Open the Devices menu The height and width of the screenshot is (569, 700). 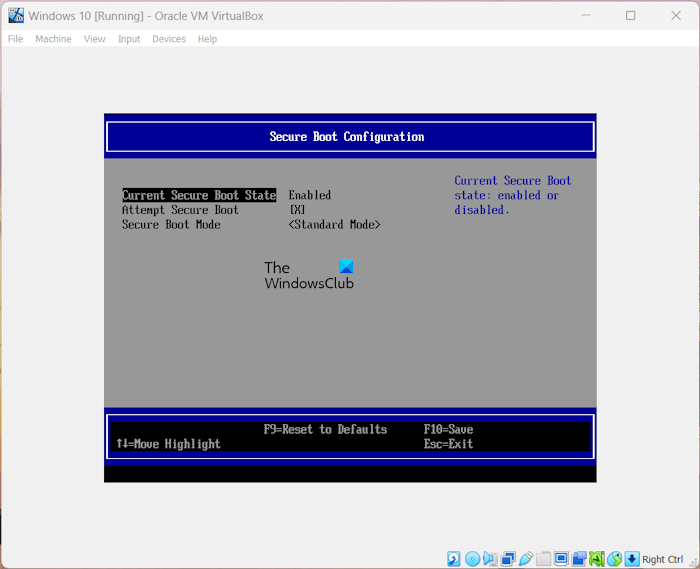pyautogui.click(x=169, y=39)
